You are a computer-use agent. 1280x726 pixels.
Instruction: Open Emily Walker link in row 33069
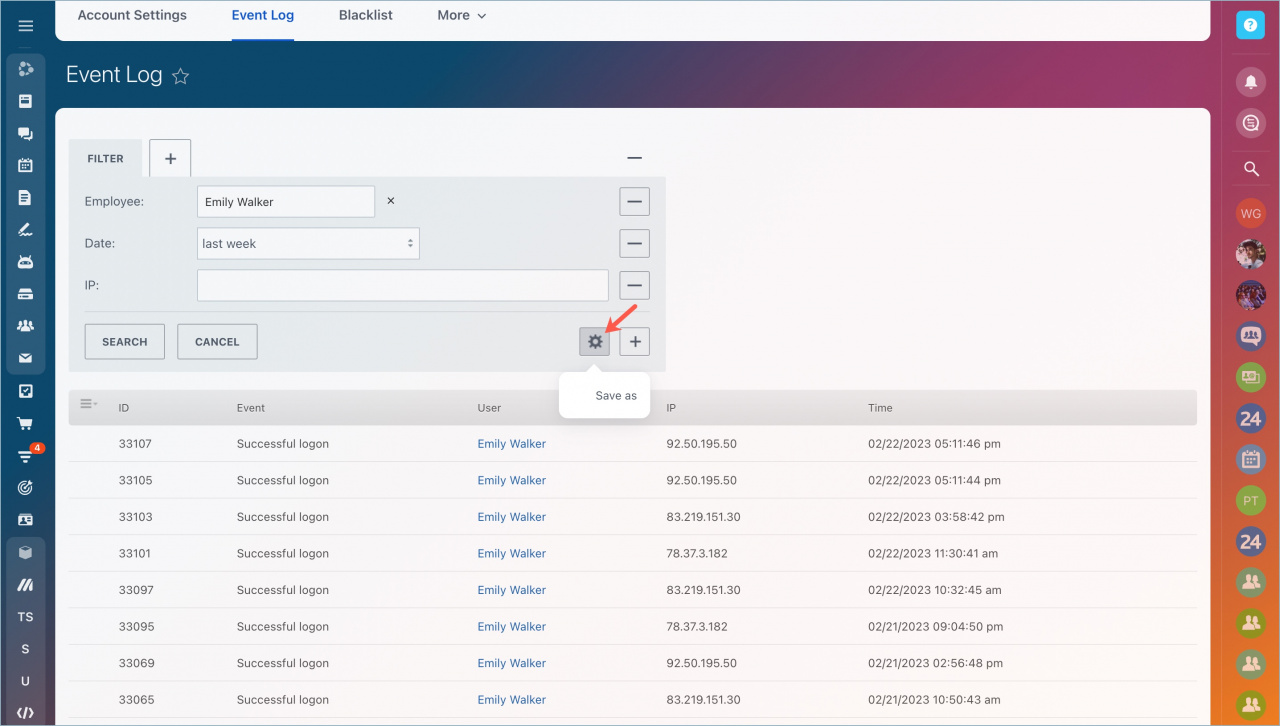(x=512, y=664)
